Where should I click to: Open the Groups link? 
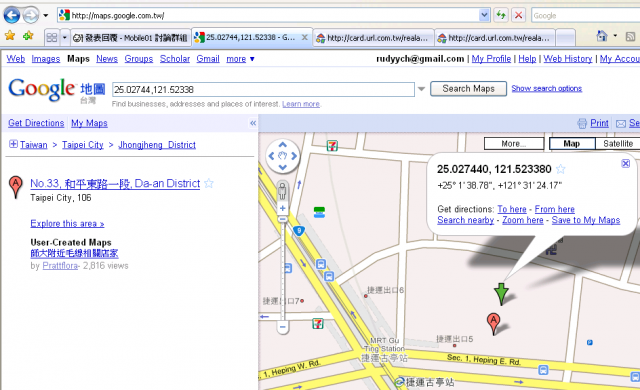139,59
